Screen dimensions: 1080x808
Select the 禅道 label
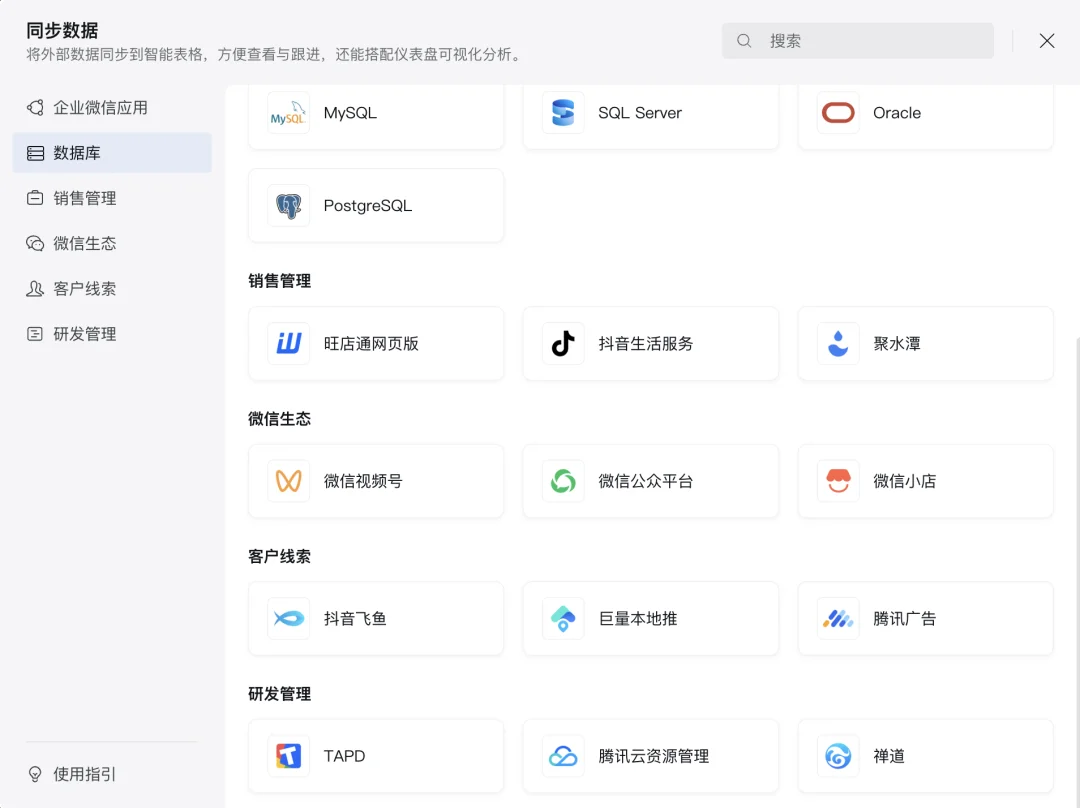coord(889,756)
